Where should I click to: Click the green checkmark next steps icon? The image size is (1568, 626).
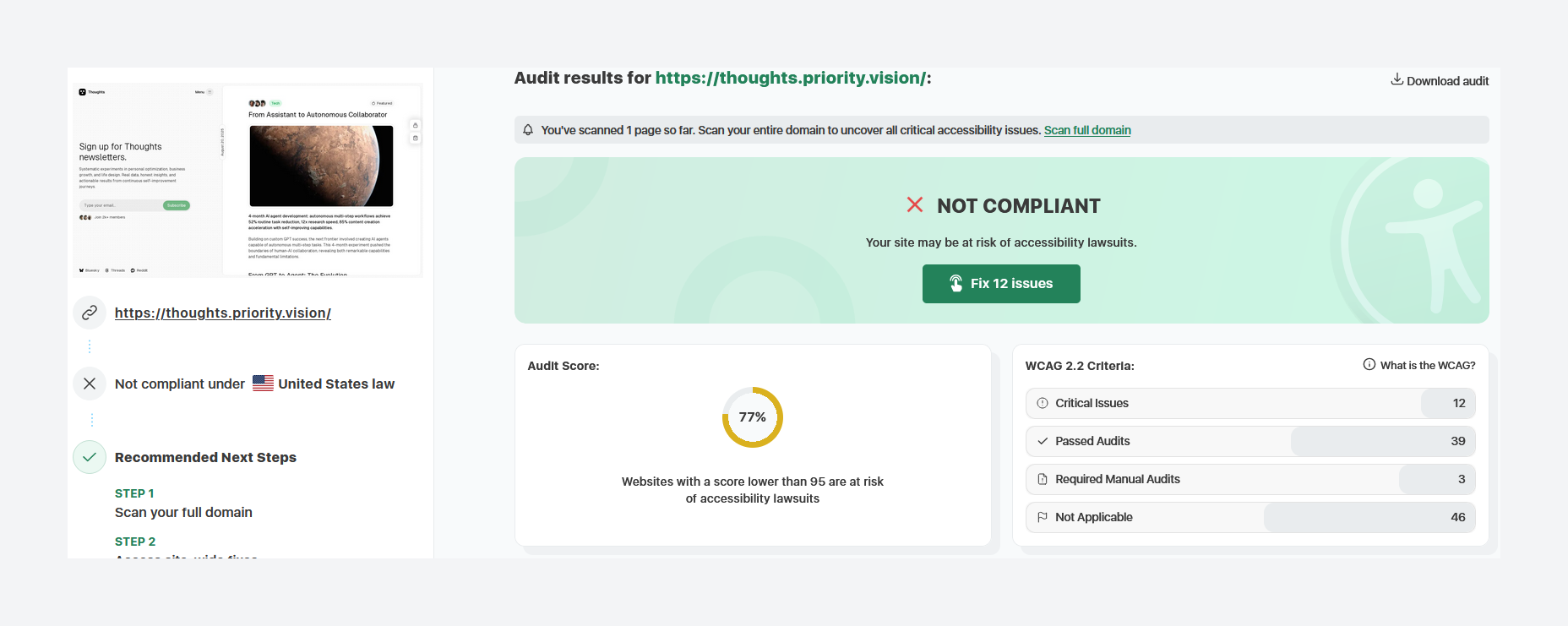[90, 457]
